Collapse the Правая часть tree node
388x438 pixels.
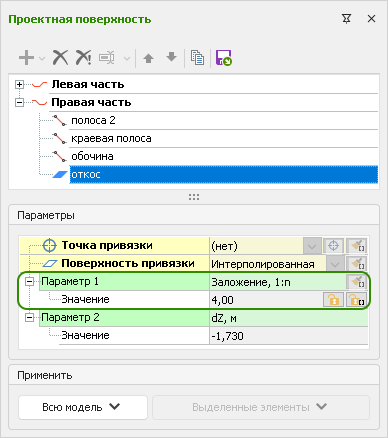[19, 103]
